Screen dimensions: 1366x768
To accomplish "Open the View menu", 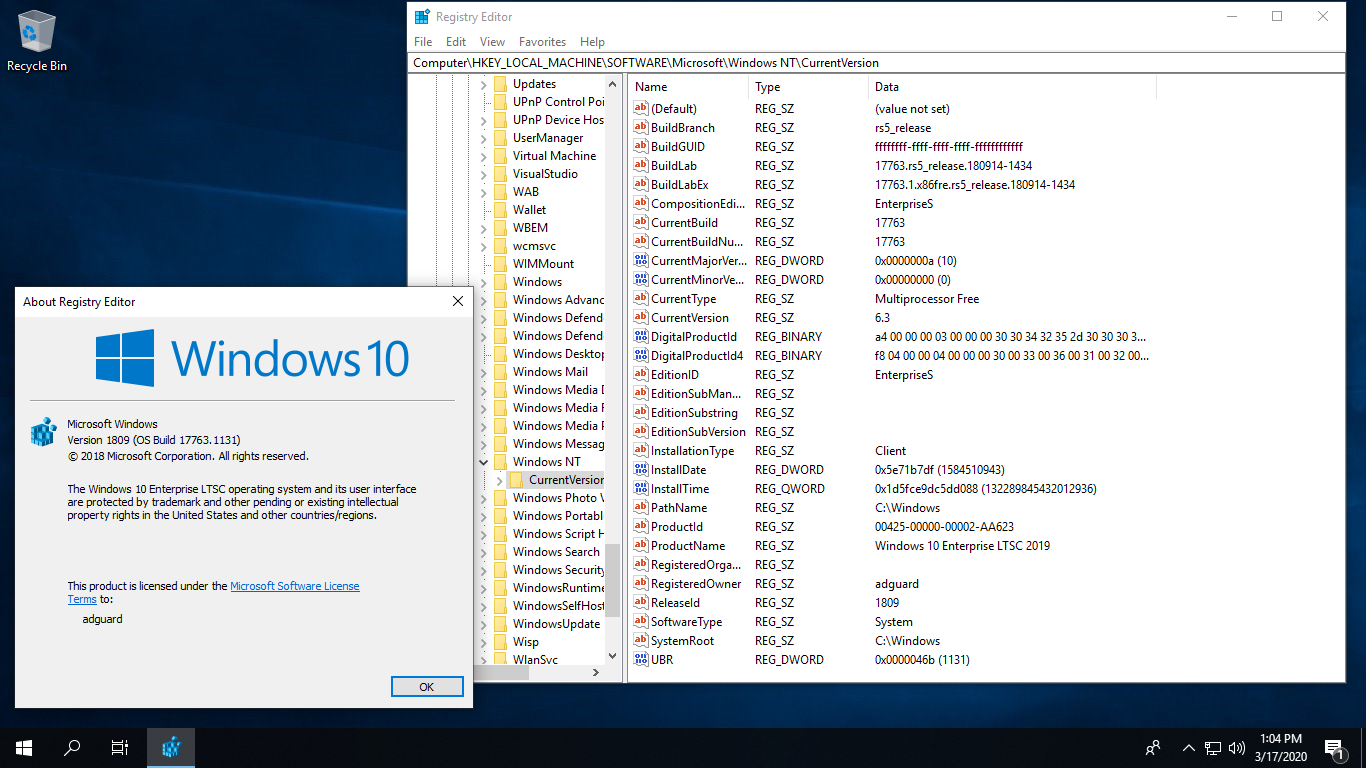I will 492,42.
